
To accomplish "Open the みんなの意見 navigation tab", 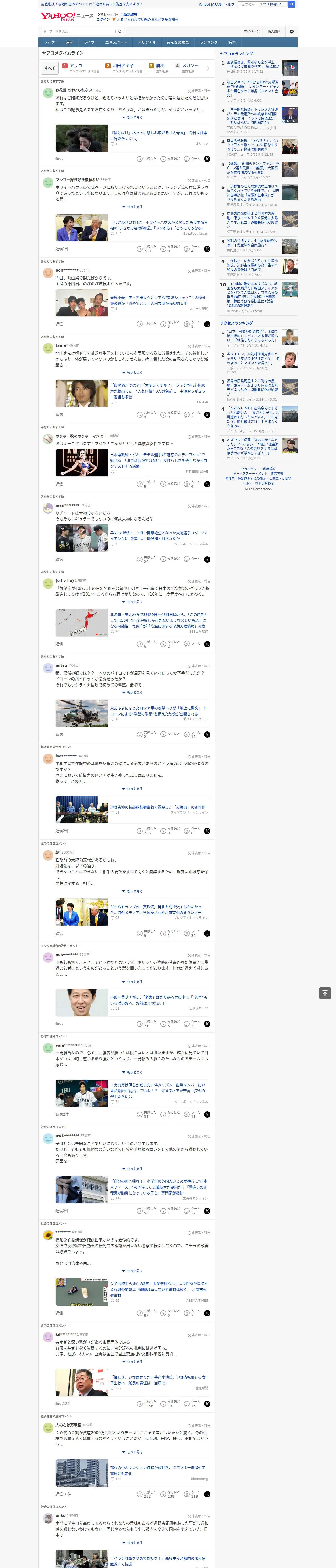I will [x=177, y=43].
